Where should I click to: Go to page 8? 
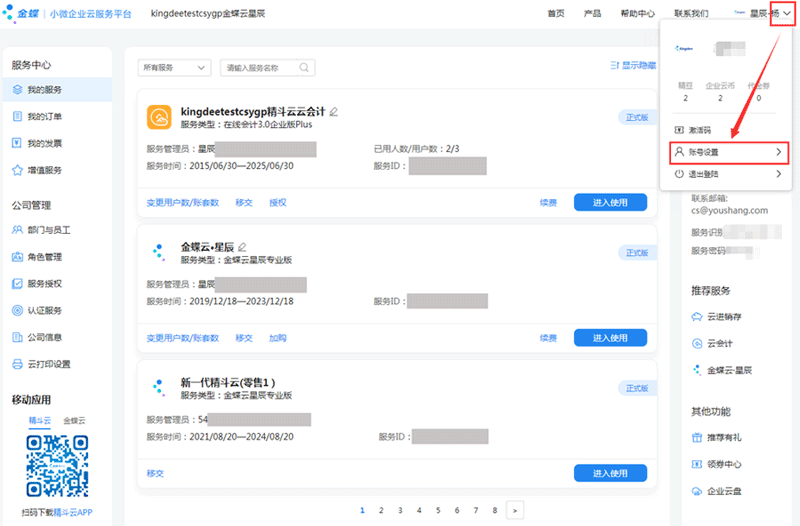point(494,510)
